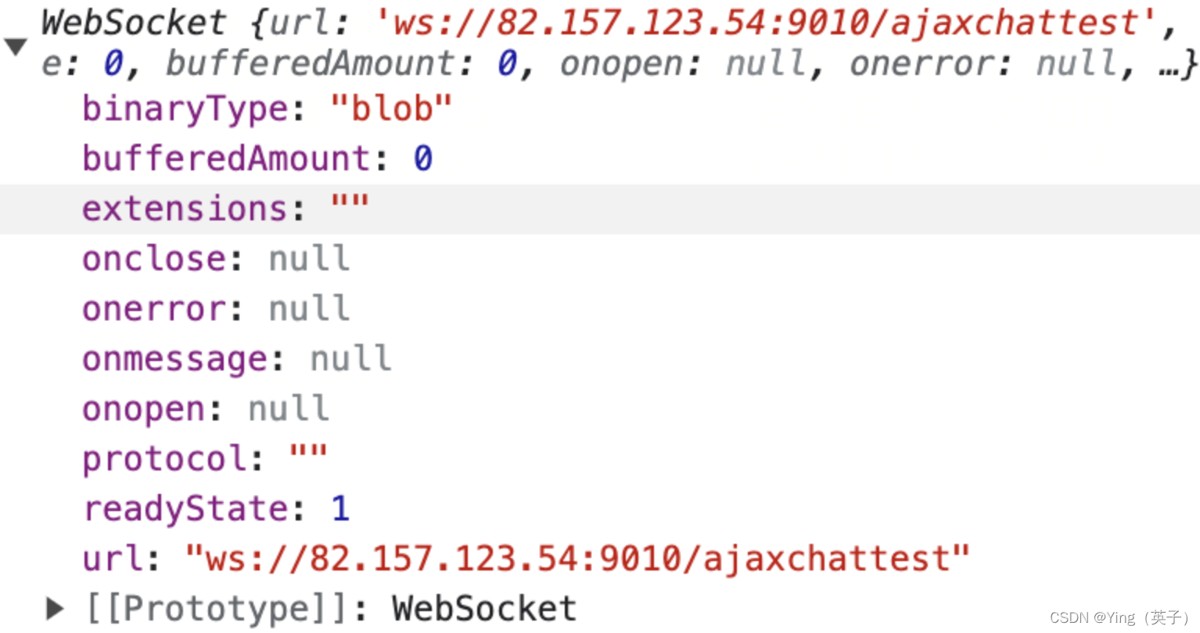Collapse the WebSocket object disclosure triangle
The image size is (1200, 633).
pyautogui.click(x=15, y=47)
